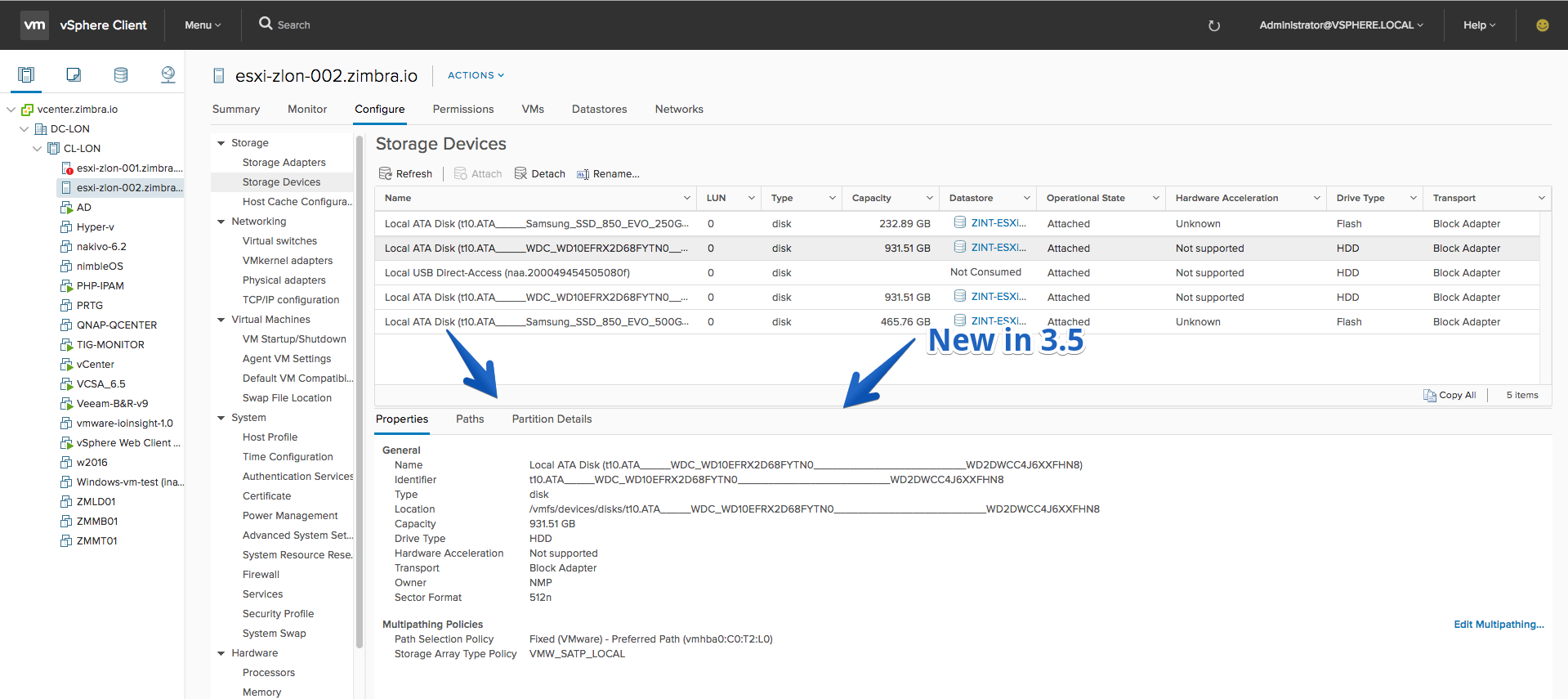Collapse the Networking settings section
This screenshot has height=699, width=1568.
[221, 222]
